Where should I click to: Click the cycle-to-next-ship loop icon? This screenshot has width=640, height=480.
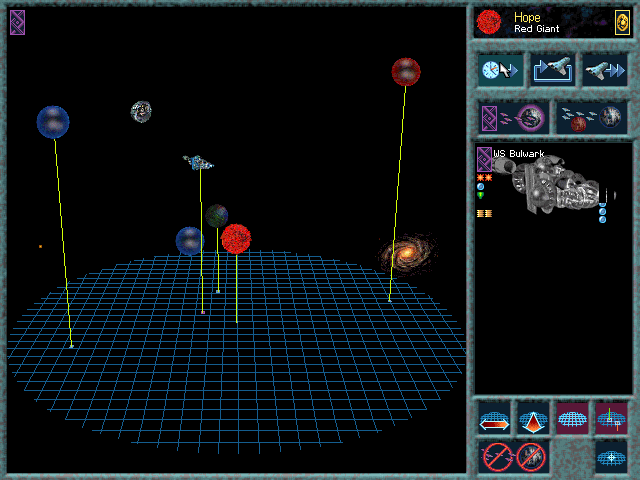point(553,70)
